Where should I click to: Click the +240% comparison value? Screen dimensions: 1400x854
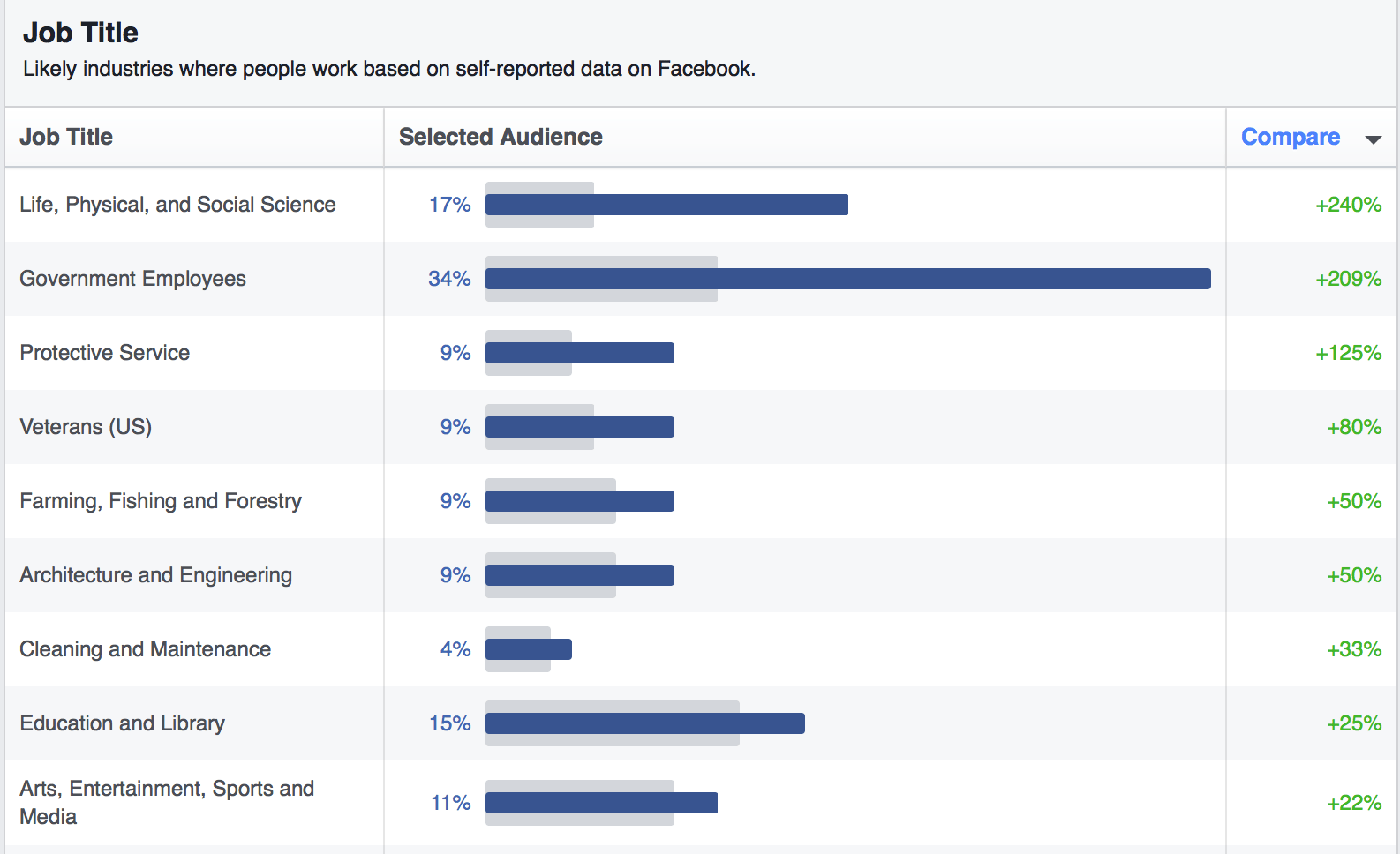1348,205
